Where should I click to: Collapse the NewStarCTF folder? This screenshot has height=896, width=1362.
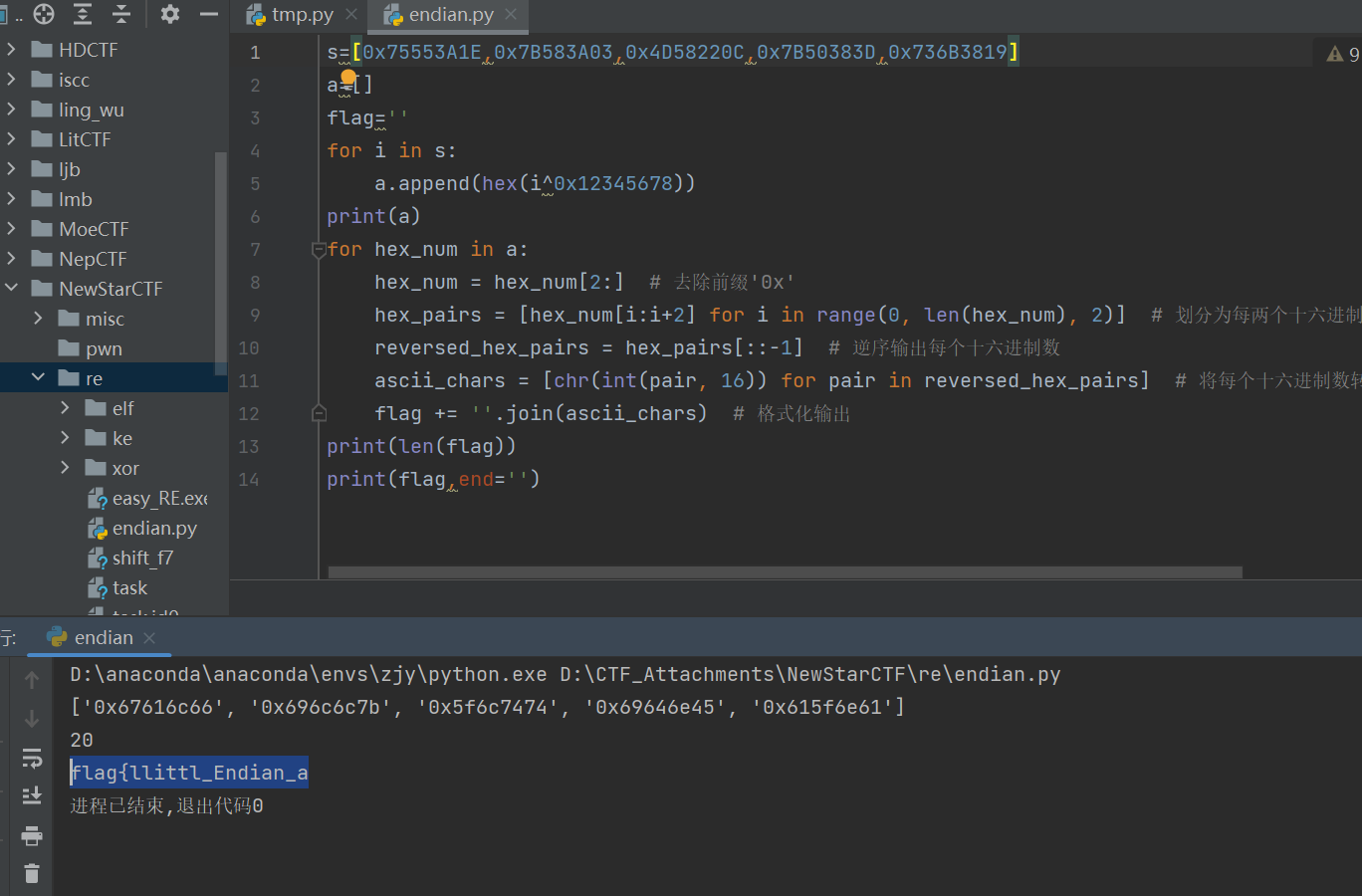point(12,289)
